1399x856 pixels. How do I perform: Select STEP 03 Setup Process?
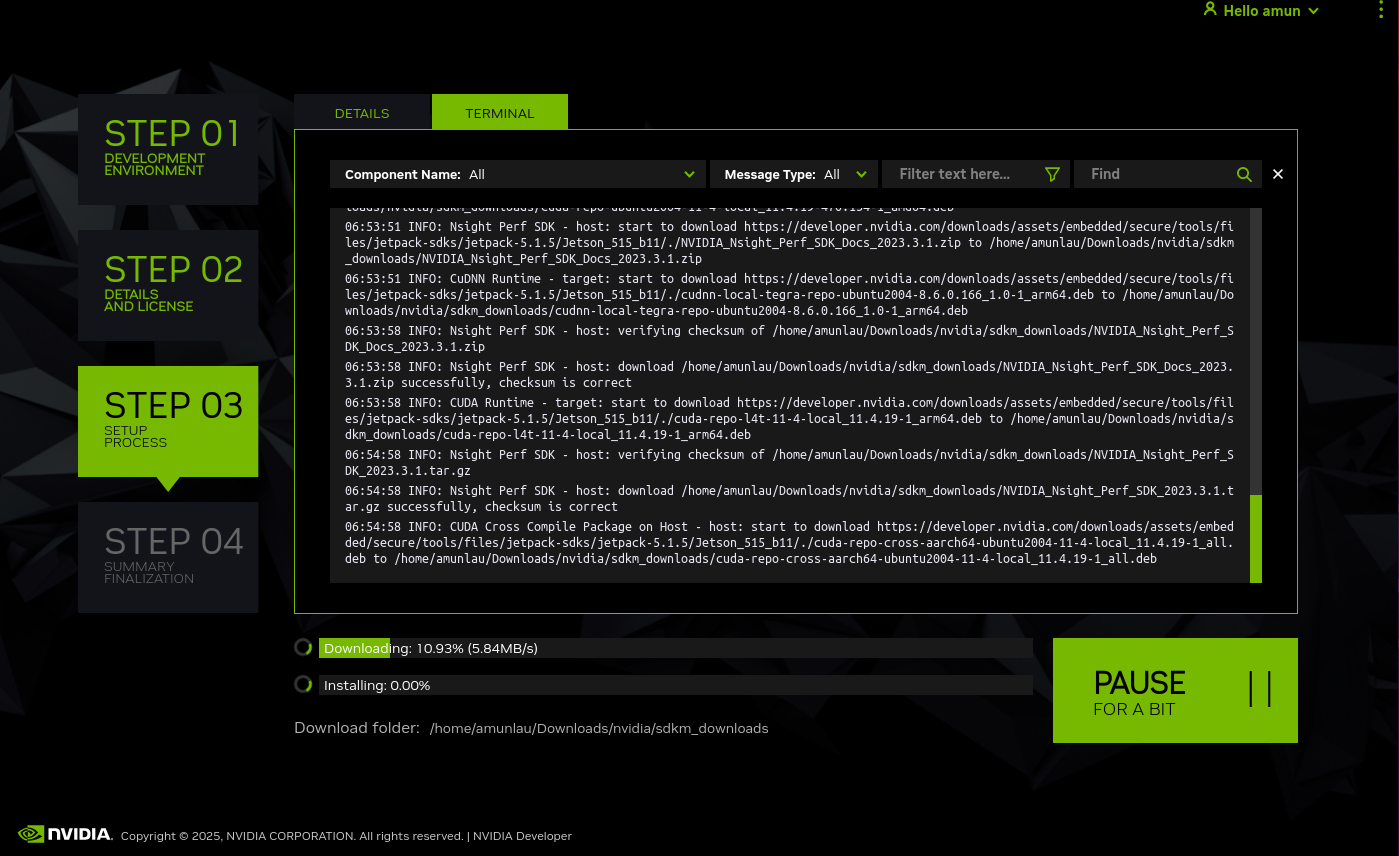point(168,421)
